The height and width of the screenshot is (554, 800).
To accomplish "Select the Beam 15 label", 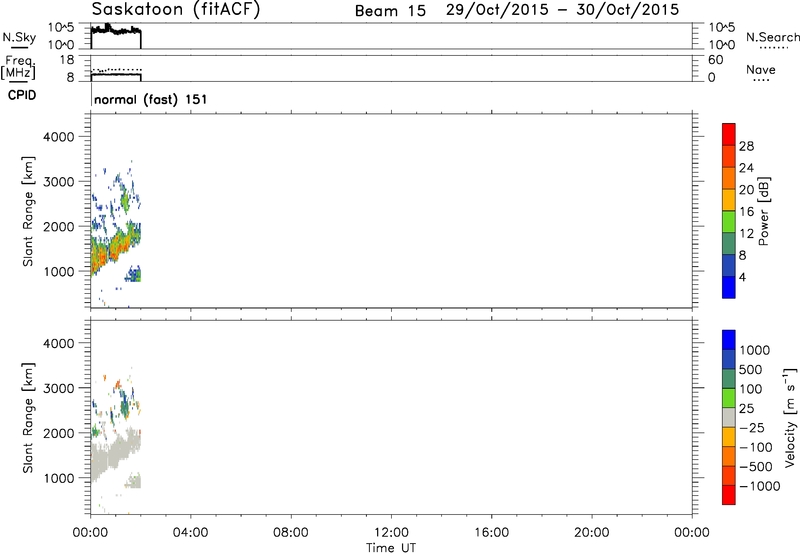I will pyautogui.click(x=390, y=11).
